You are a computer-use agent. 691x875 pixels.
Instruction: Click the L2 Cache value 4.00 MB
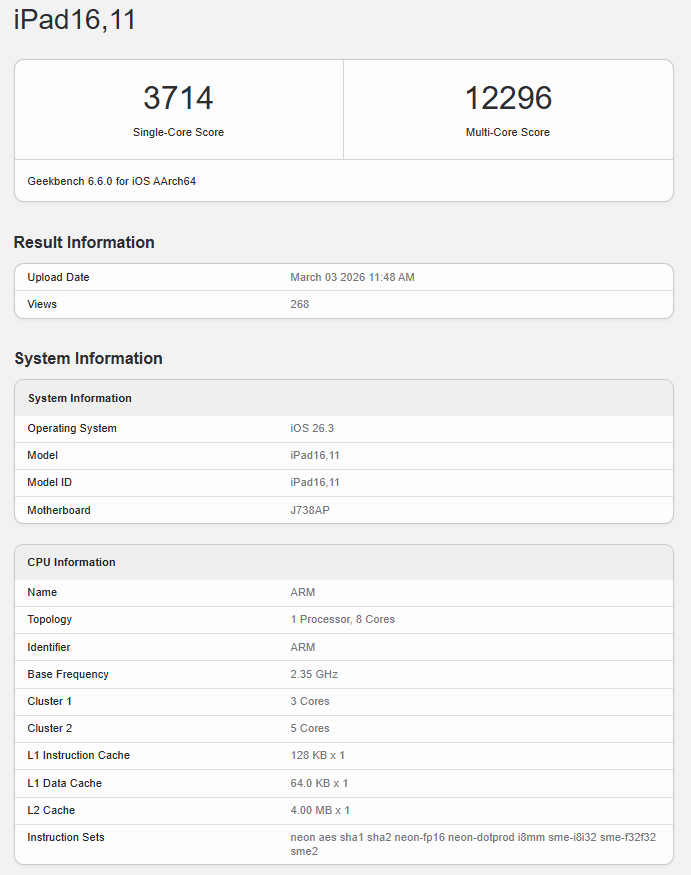320,810
